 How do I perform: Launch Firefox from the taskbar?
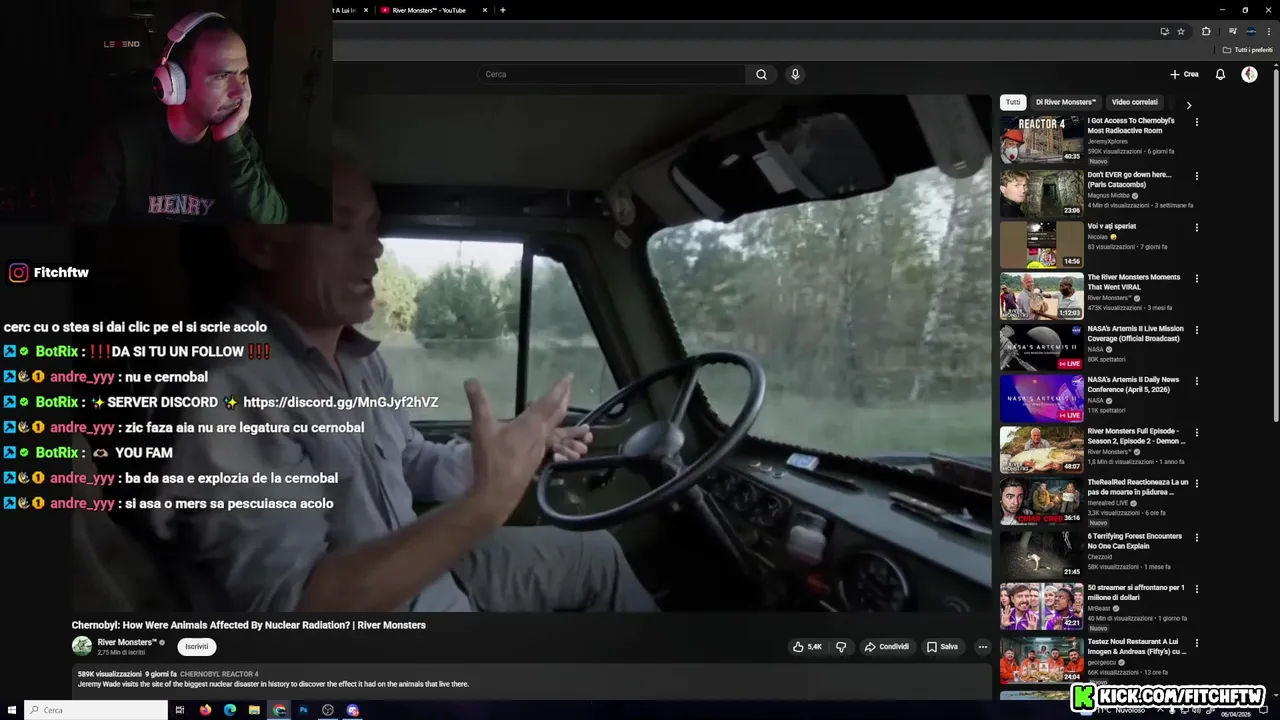(205, 710)
